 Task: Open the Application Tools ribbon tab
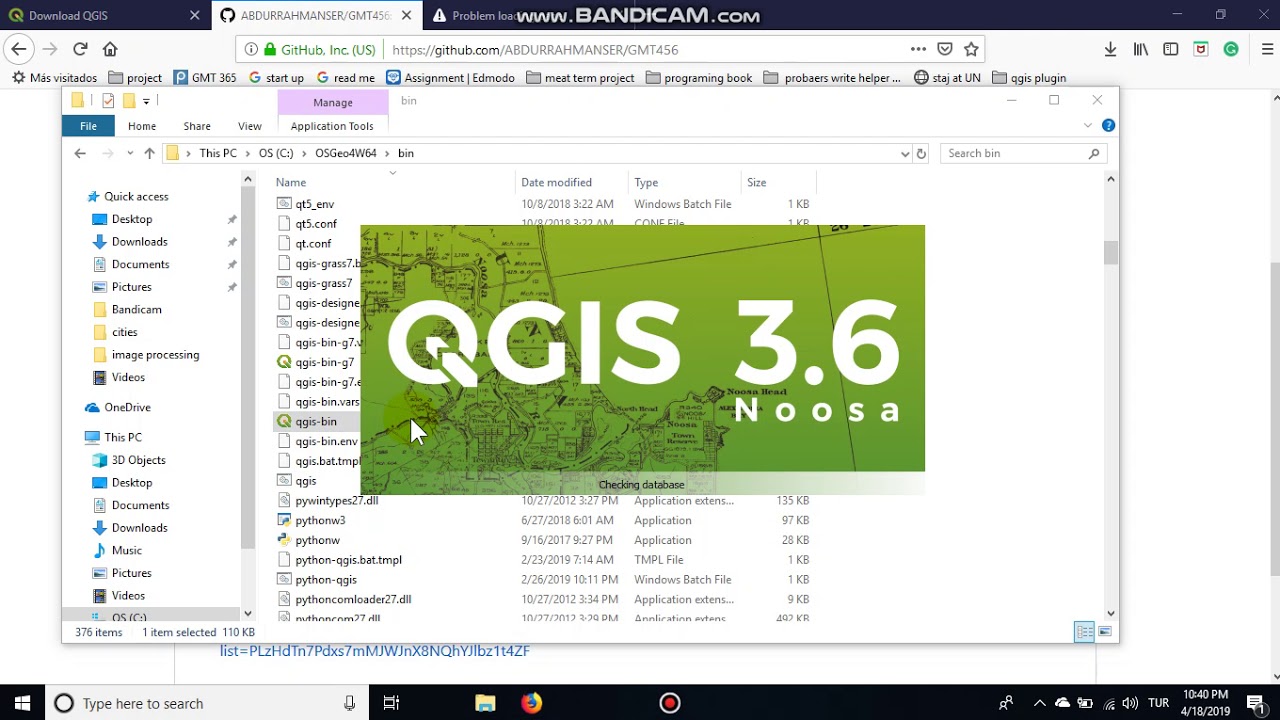click(332, 126)
